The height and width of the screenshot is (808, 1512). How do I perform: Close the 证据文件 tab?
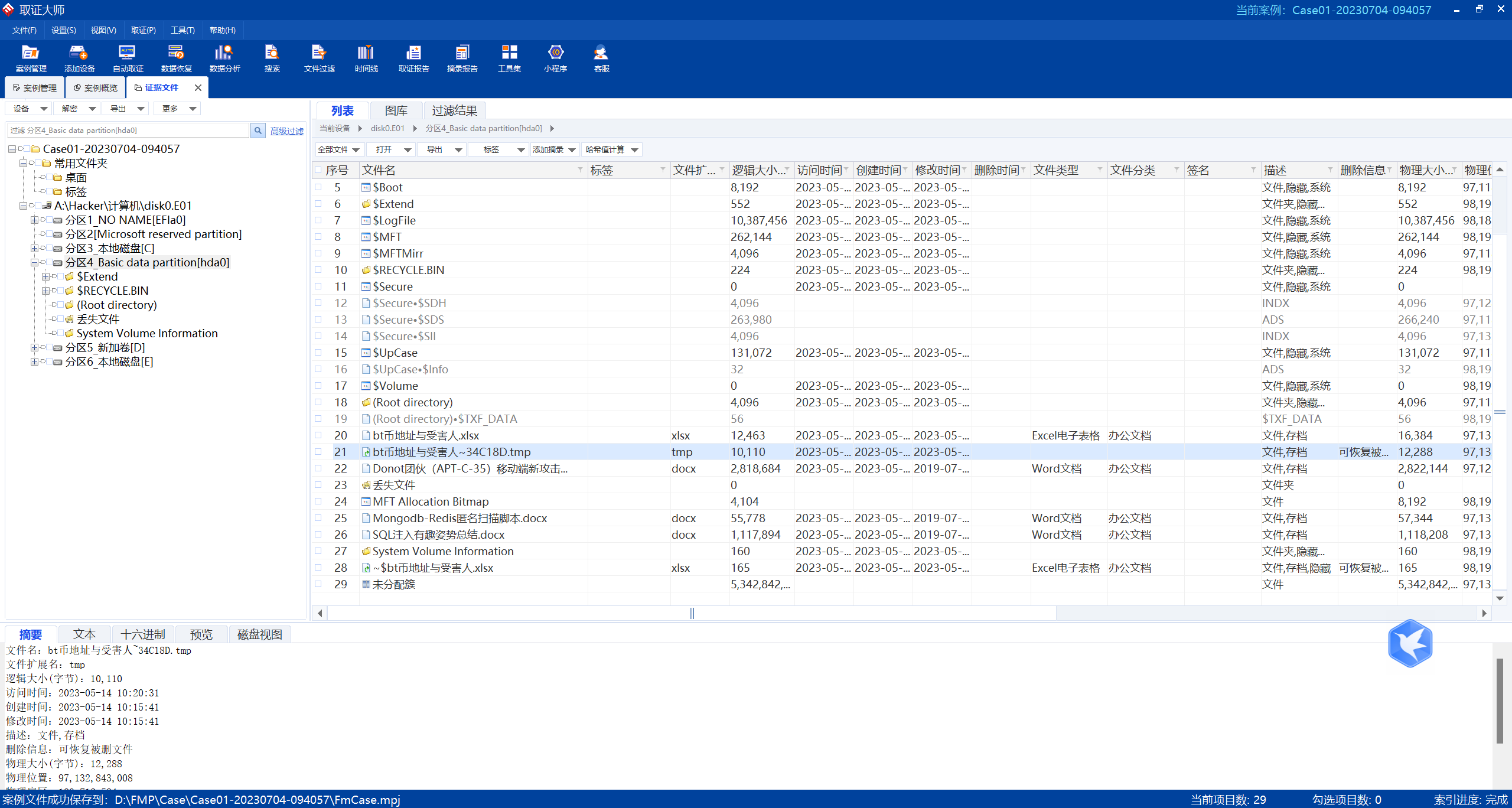tap(198, 88)
